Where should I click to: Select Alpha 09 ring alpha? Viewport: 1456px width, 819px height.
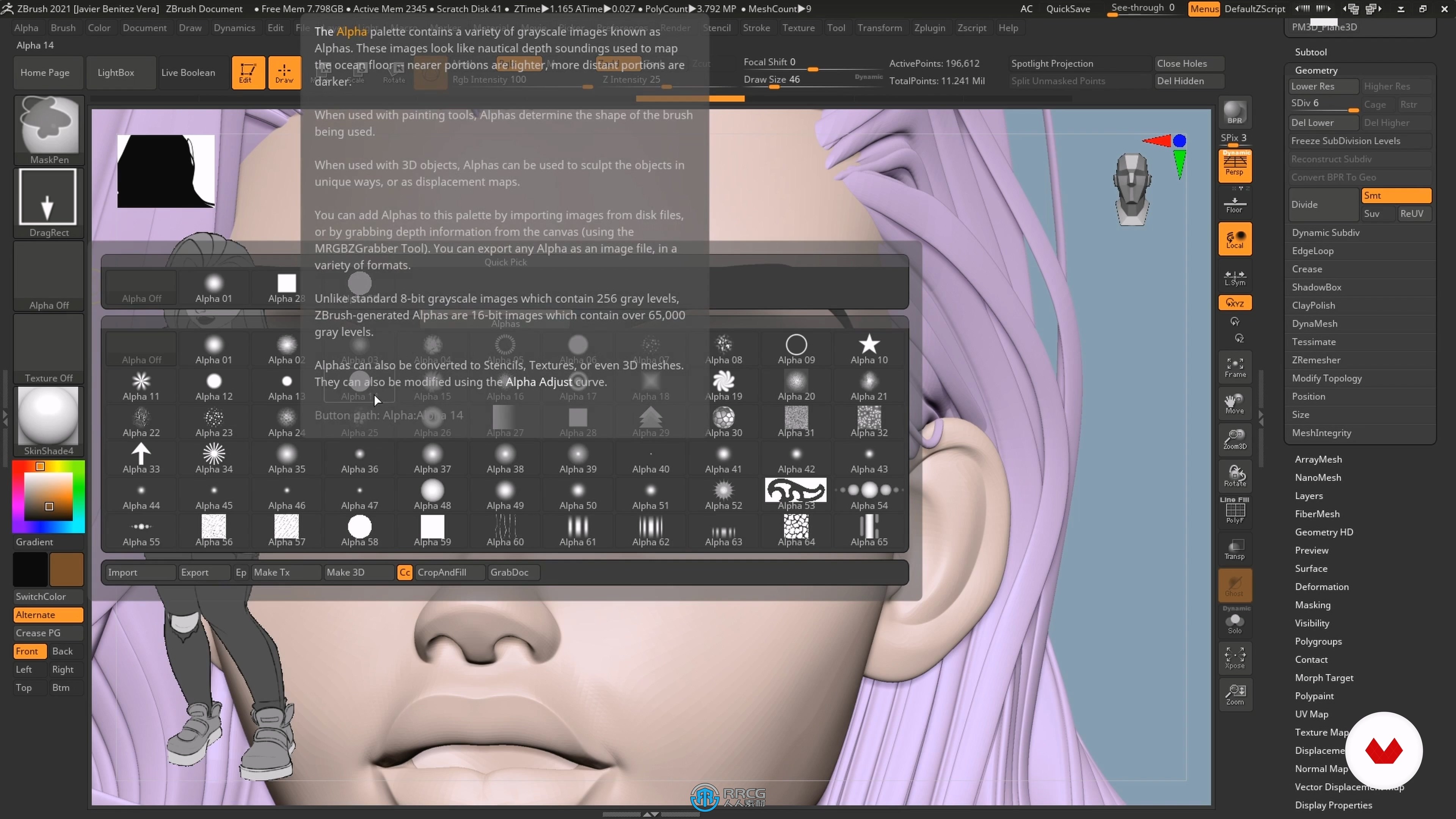(x=796, y=349)
